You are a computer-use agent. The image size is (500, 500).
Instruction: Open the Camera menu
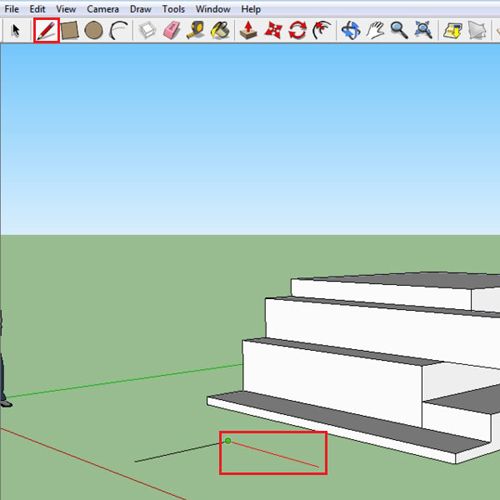point(103,9)
